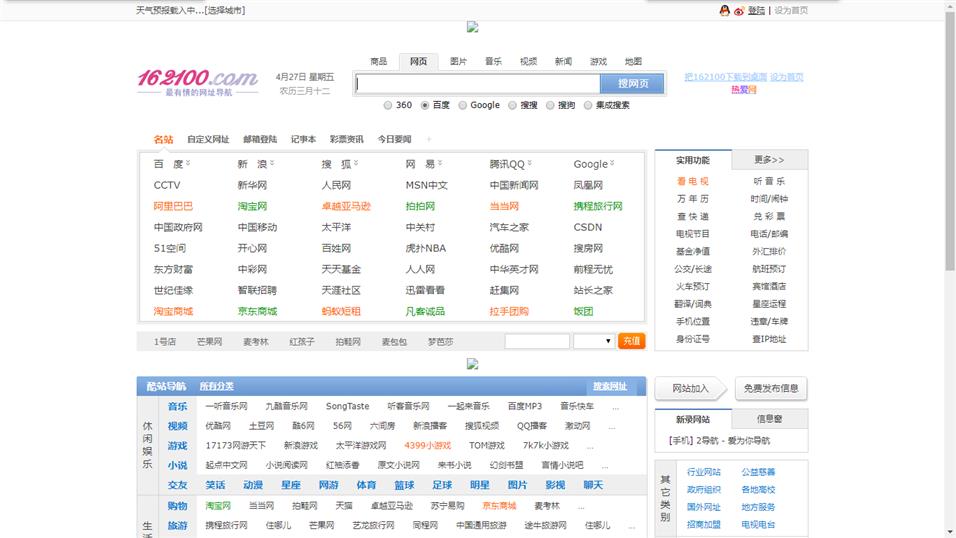This screenshot has height=538, width=956.
Task: Switch to the 地图 search tab
Action: 633,61
